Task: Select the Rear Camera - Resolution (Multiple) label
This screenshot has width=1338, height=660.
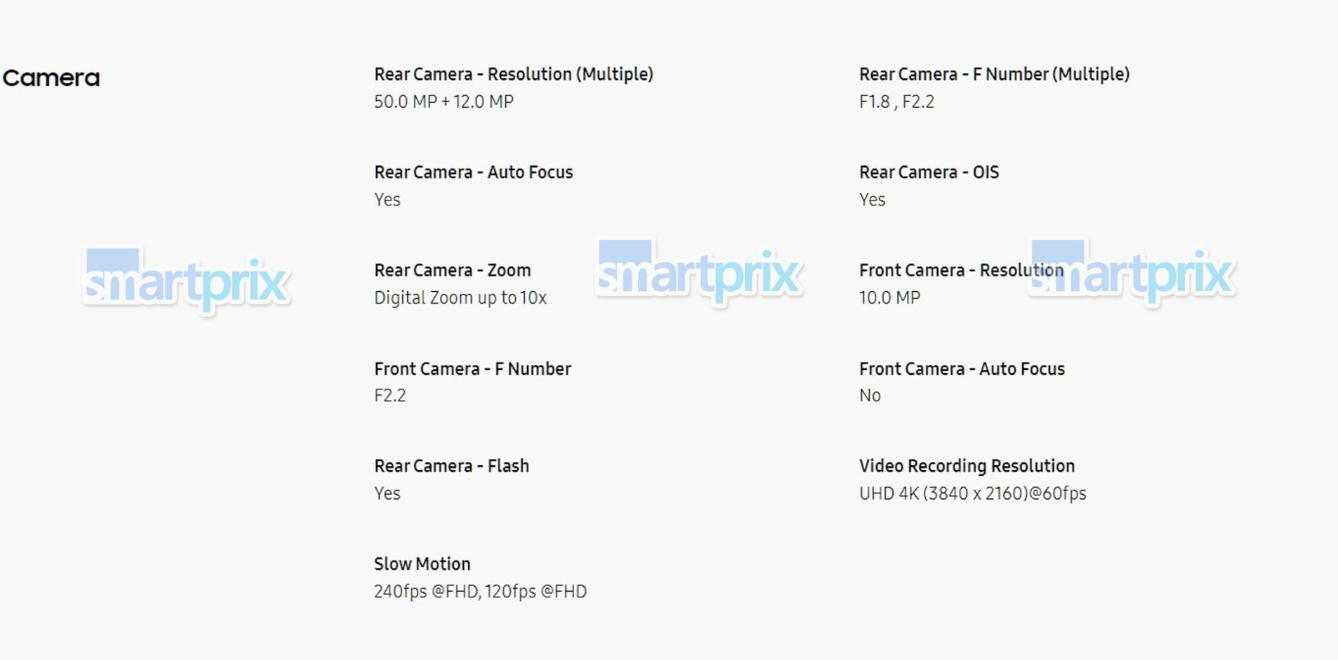Action: (513, 74)
